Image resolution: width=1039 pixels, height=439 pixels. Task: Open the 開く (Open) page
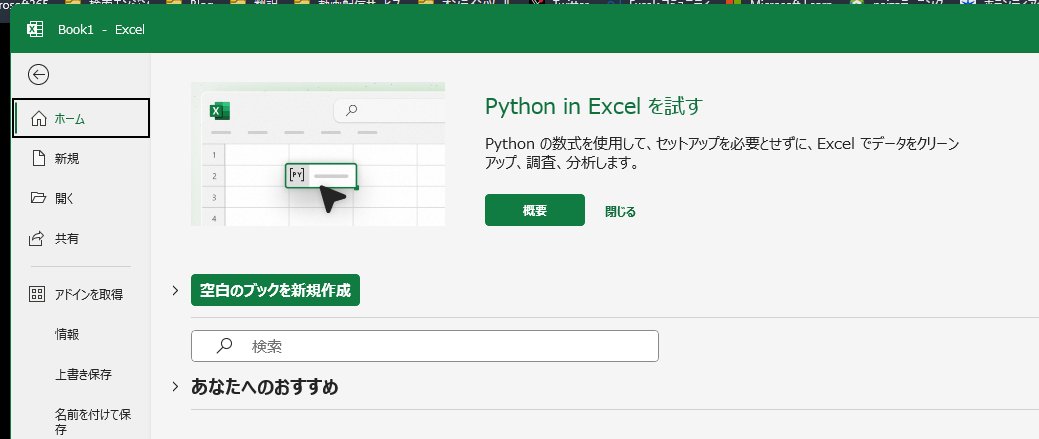pos(81,198)
